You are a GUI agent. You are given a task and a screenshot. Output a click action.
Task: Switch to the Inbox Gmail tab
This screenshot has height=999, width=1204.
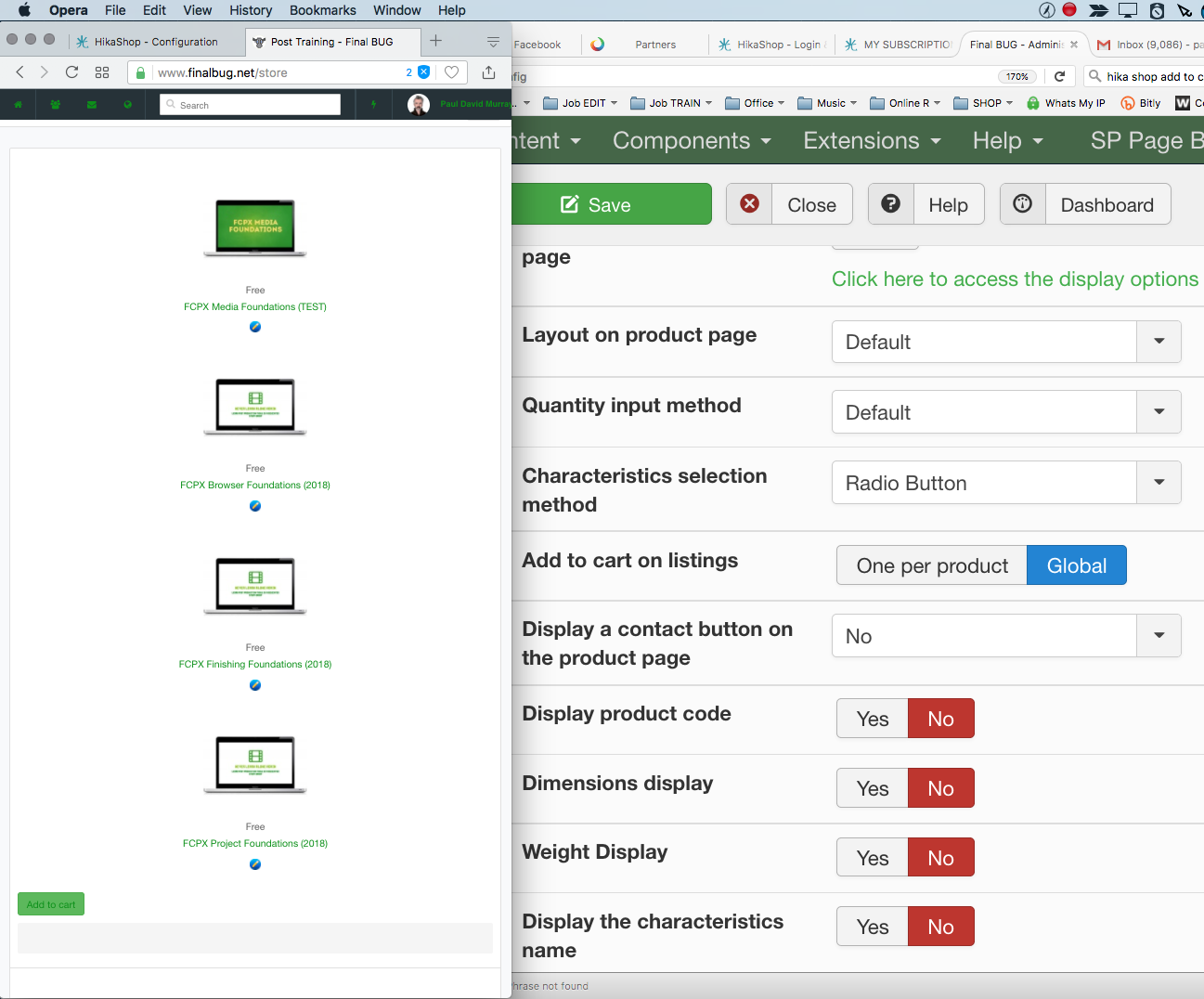pyautogui.click(x=1148, y=45)
